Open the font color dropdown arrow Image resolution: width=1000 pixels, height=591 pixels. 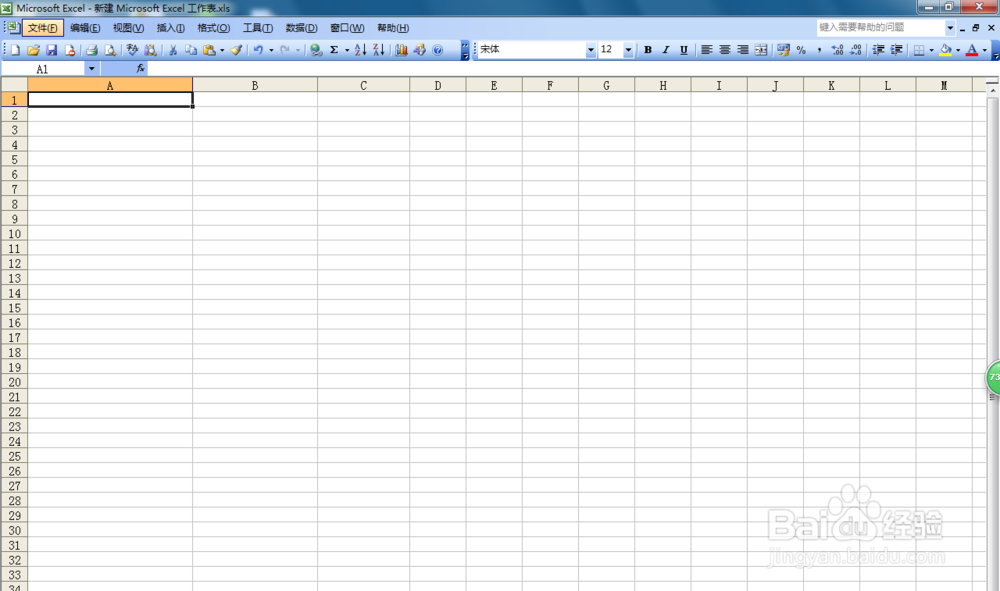click(x=985, y=50)
